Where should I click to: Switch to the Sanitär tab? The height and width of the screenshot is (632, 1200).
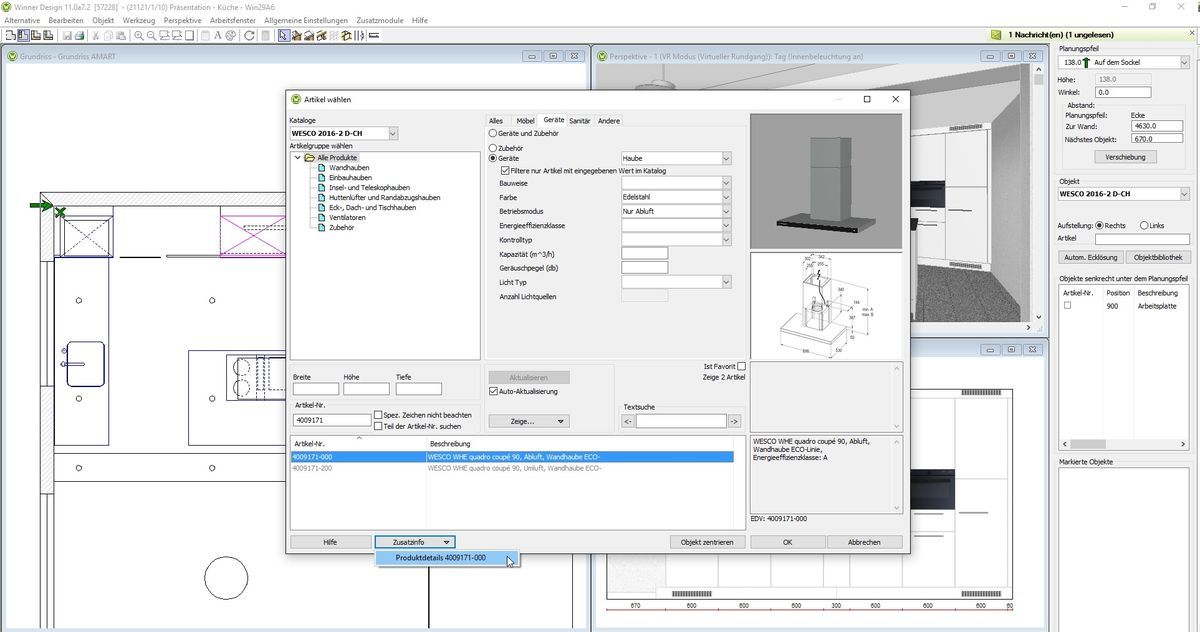click(x=580, y=120)
